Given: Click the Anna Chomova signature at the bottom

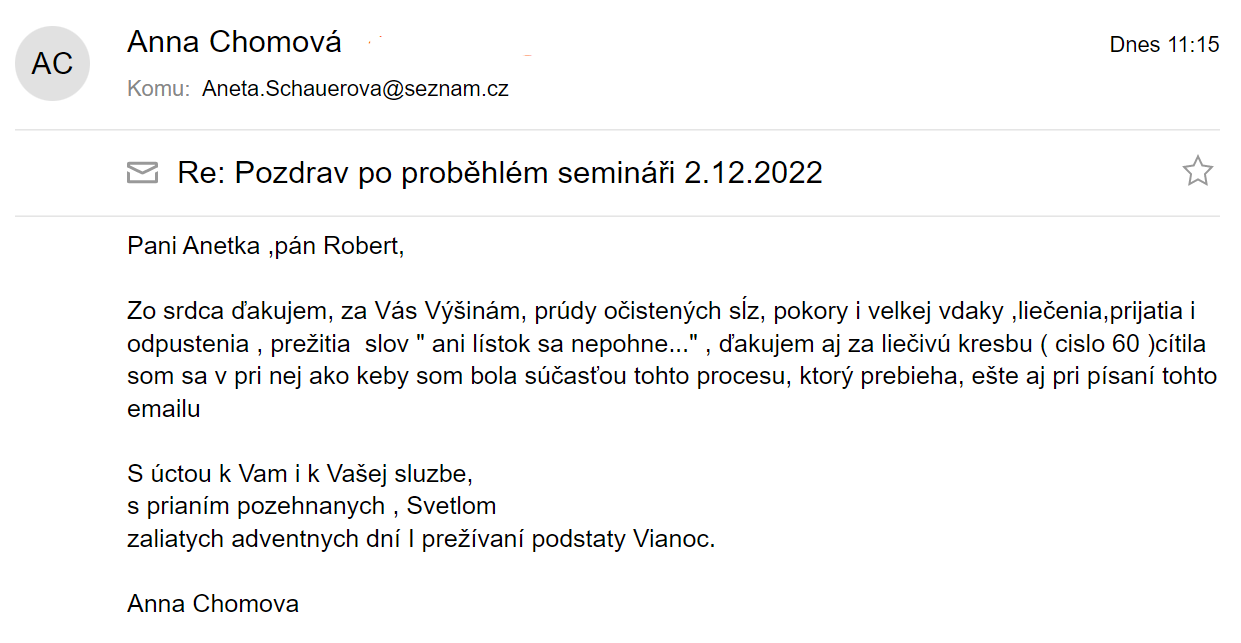Looking at the screenshot, I should [213, 604].
